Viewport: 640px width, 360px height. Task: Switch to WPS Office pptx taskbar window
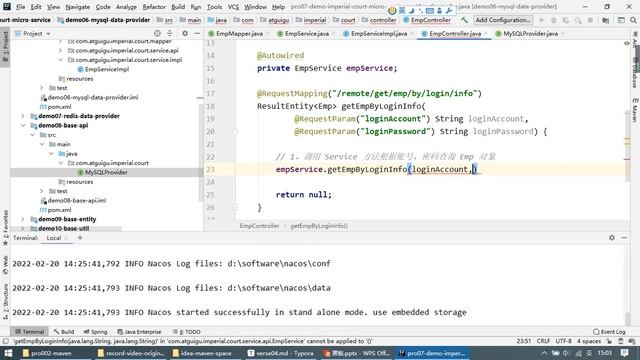pos(356,353)
